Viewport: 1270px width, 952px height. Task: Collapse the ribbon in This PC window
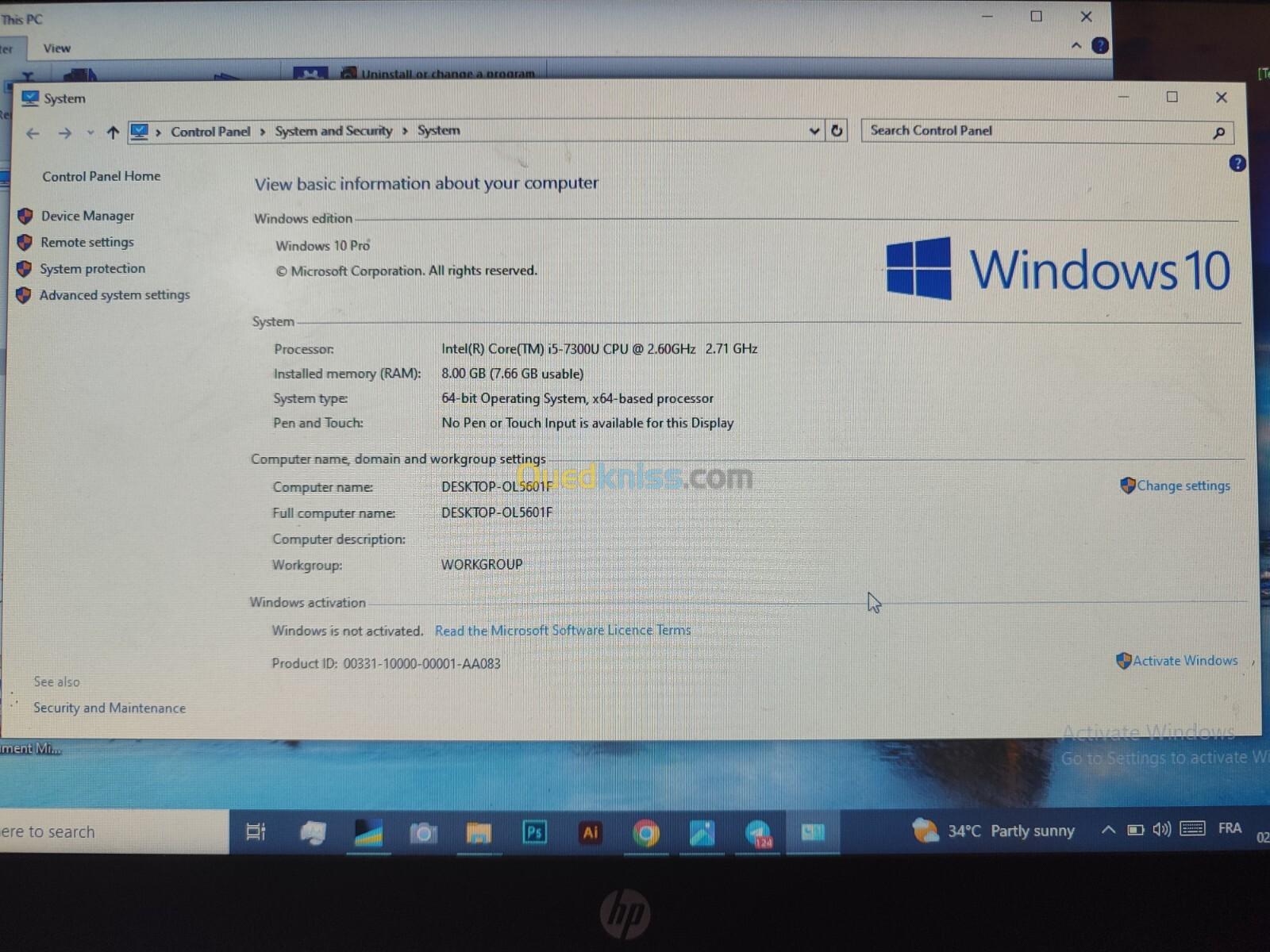[x=1076, y=46]
